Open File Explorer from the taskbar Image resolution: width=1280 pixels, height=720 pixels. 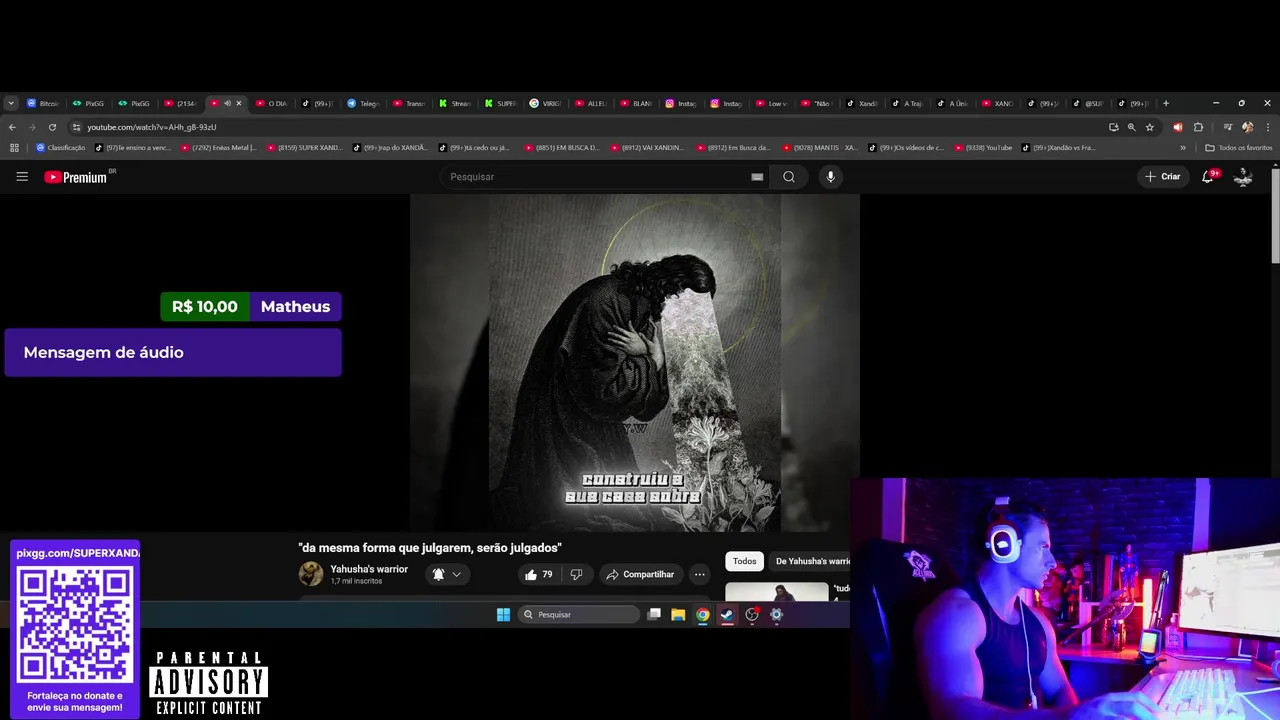(678, 615)
